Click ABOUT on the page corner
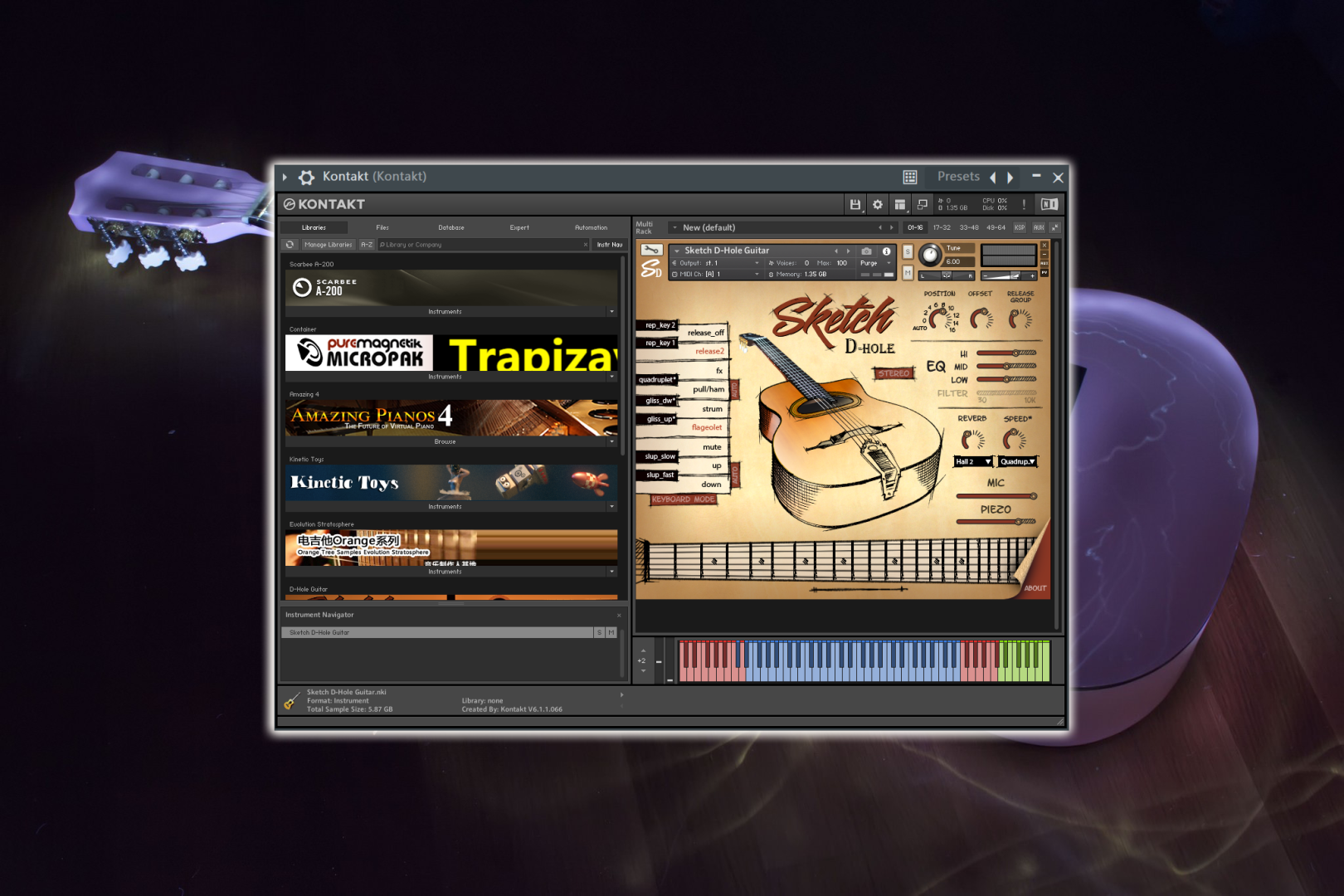This screenshot has height=896, width=1344. 1035,588
